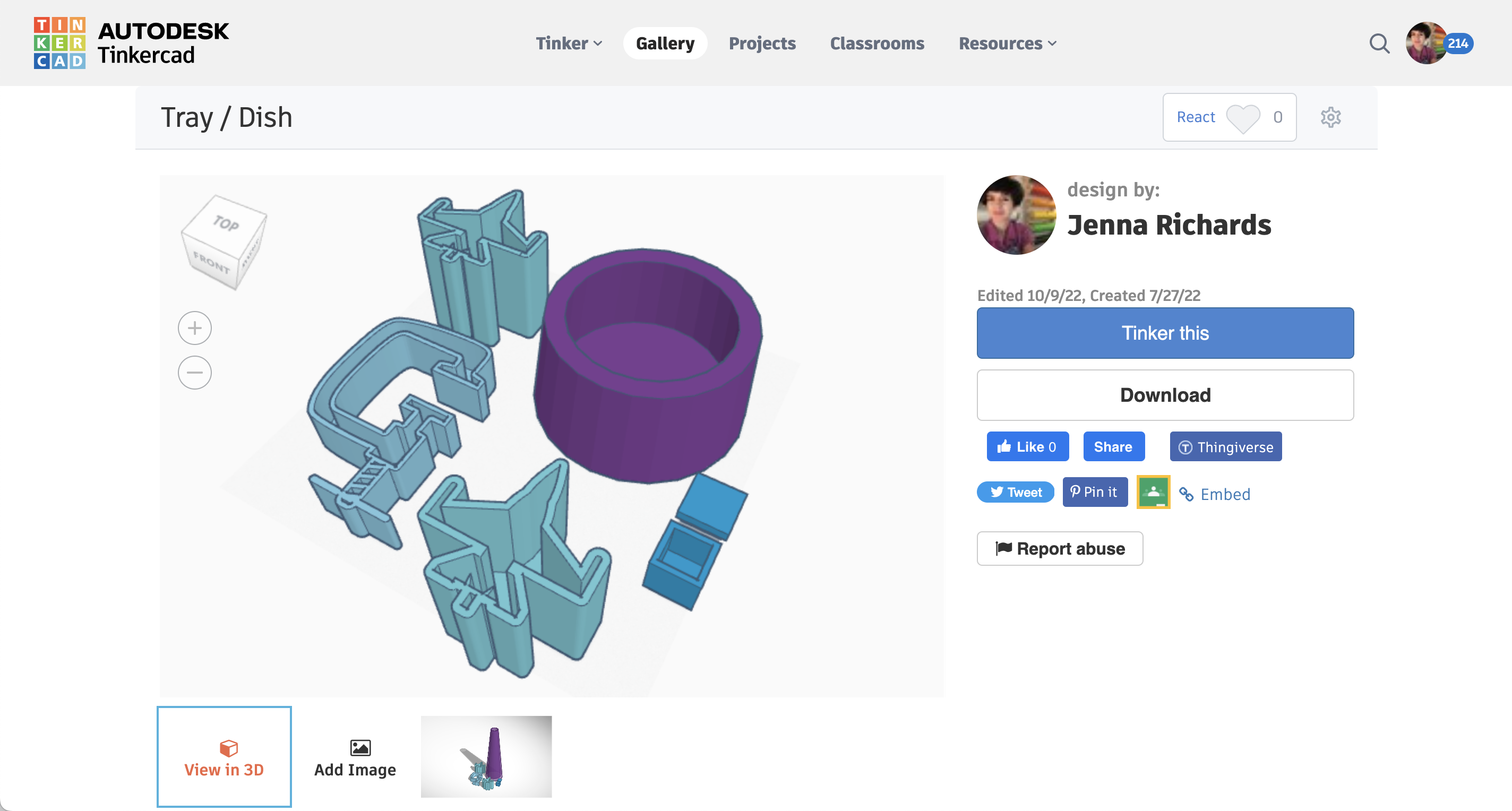Zoom in with the plus button
1512x811 pixels.
tap(194, 328)
